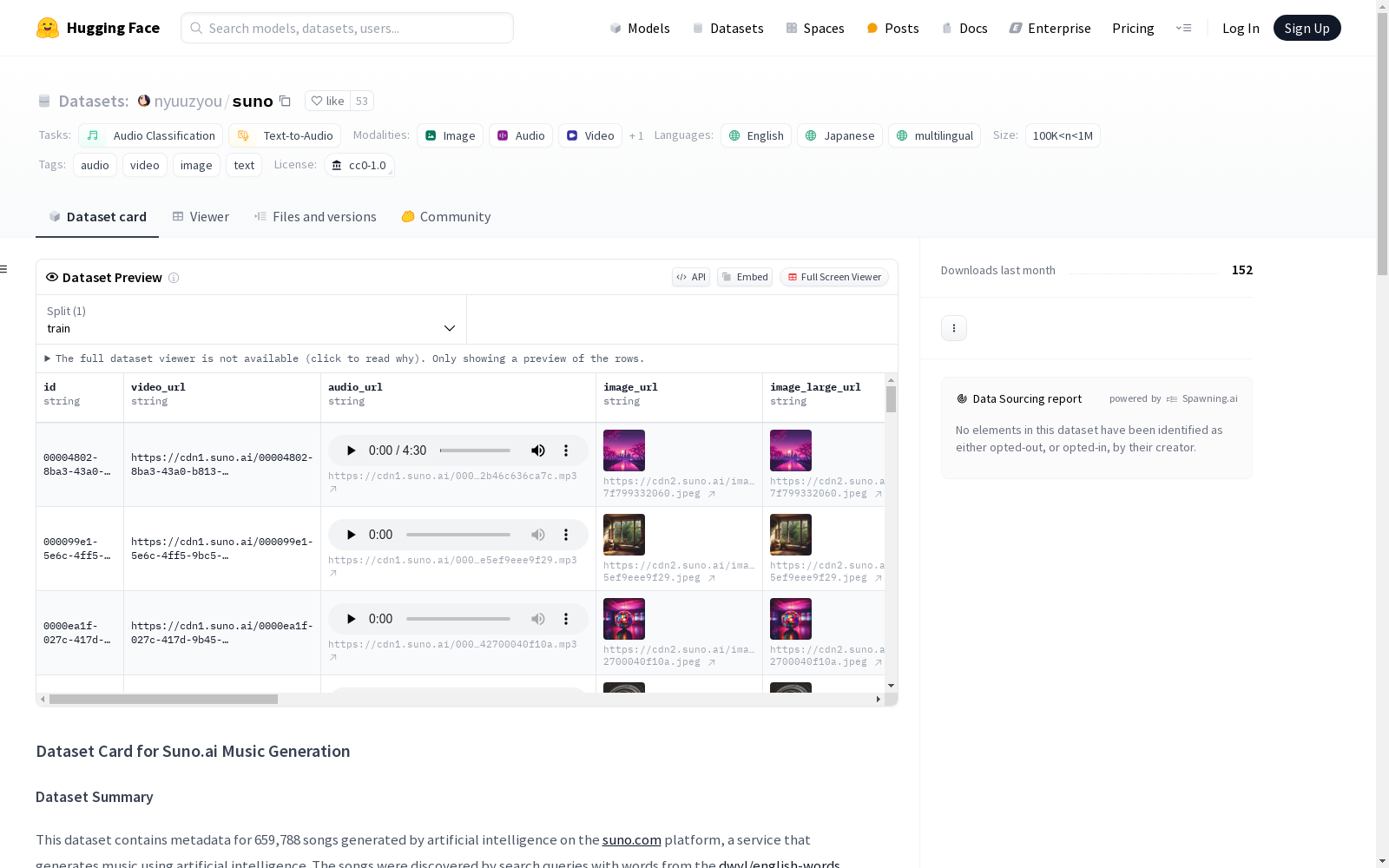The width and height of the screenshot is (1389, 868).
Task: Open the sidebar table-of-contents icon at left edge
Action: pyautogui.click(x=4, y=269)
